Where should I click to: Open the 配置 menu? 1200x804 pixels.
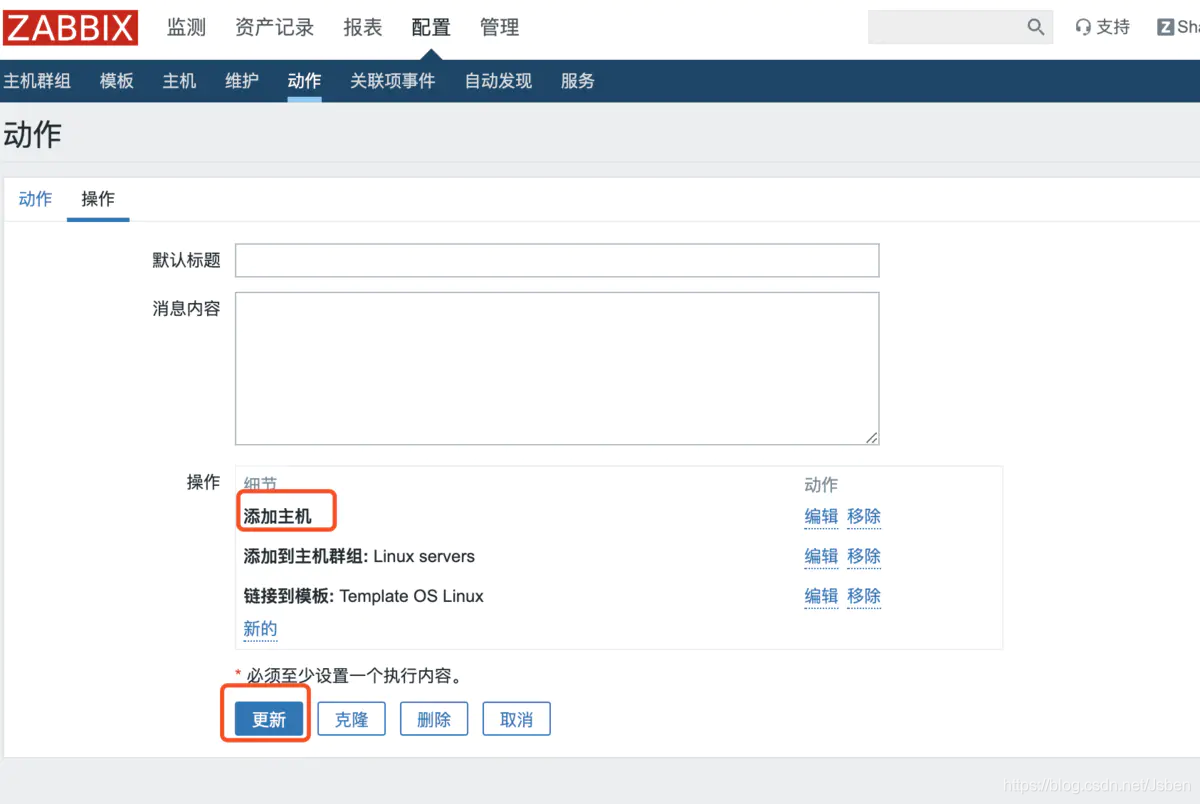tap(431, 27)
